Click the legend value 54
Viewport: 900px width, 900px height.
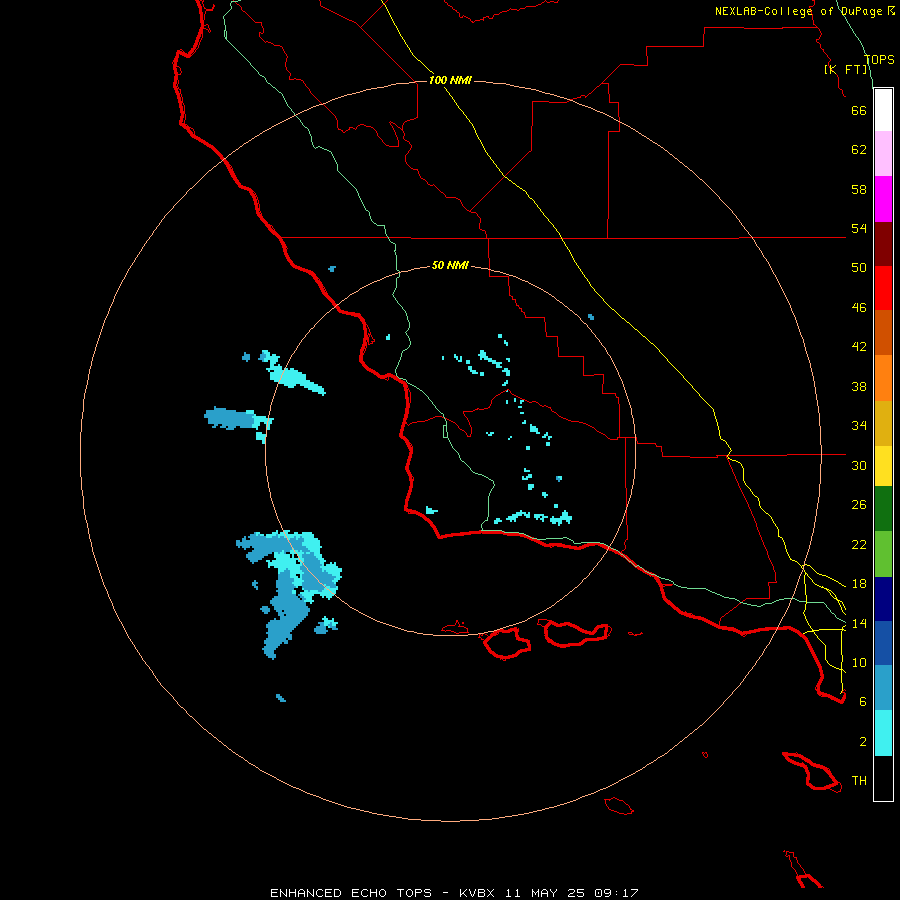[x=859, y=228]
